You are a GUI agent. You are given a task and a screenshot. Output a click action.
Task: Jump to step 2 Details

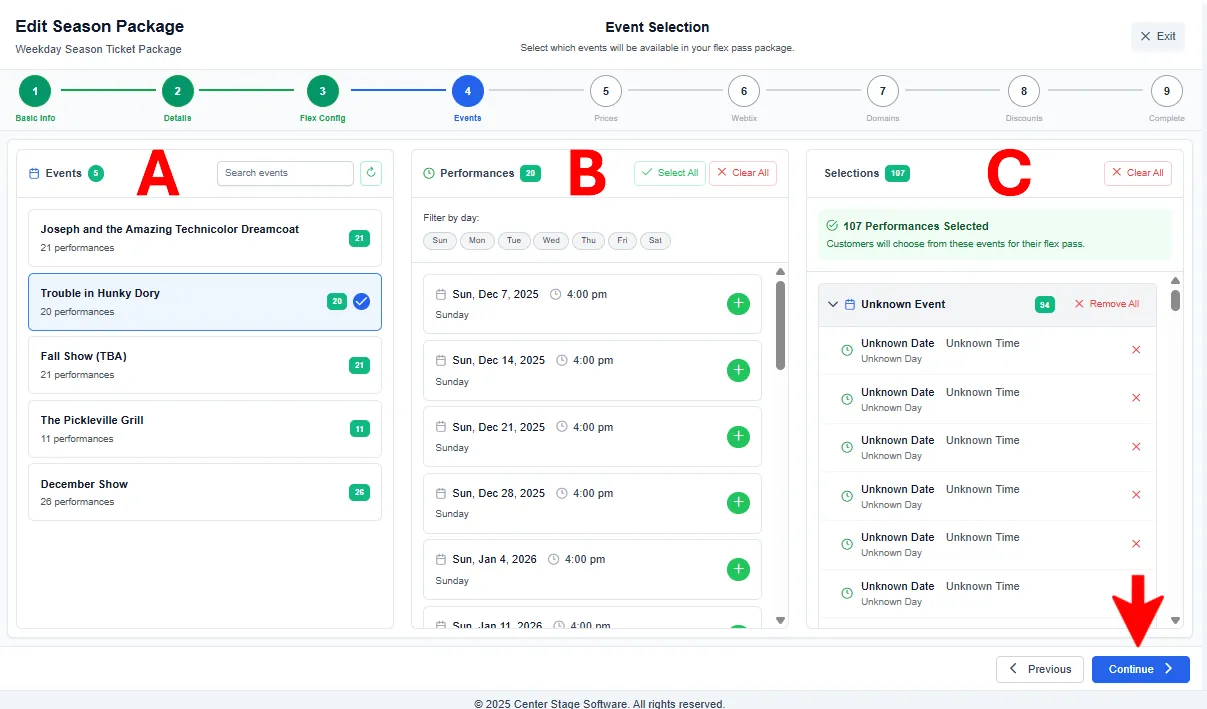click(x=178, y=92)
